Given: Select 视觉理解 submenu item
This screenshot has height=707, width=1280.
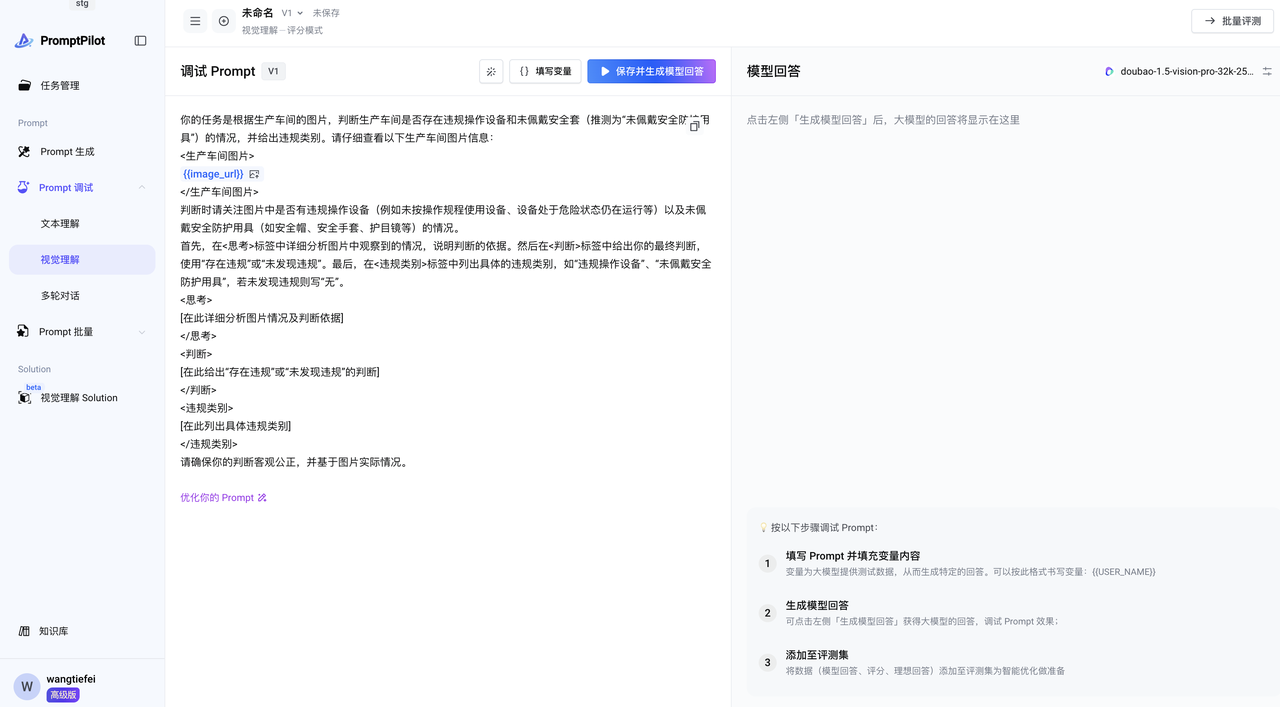Looking at the screenshot, I should (82, 260).
